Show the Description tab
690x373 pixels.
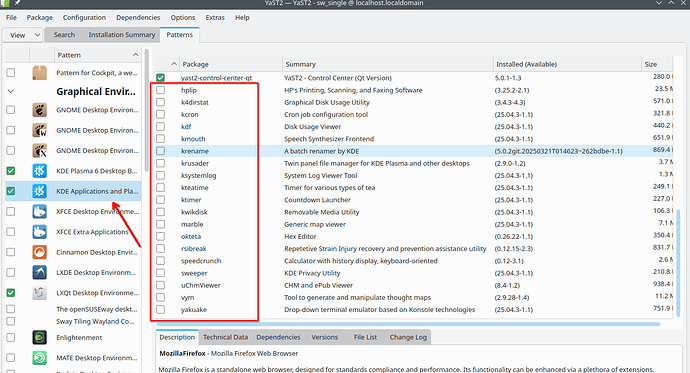(x=177, y=337)
